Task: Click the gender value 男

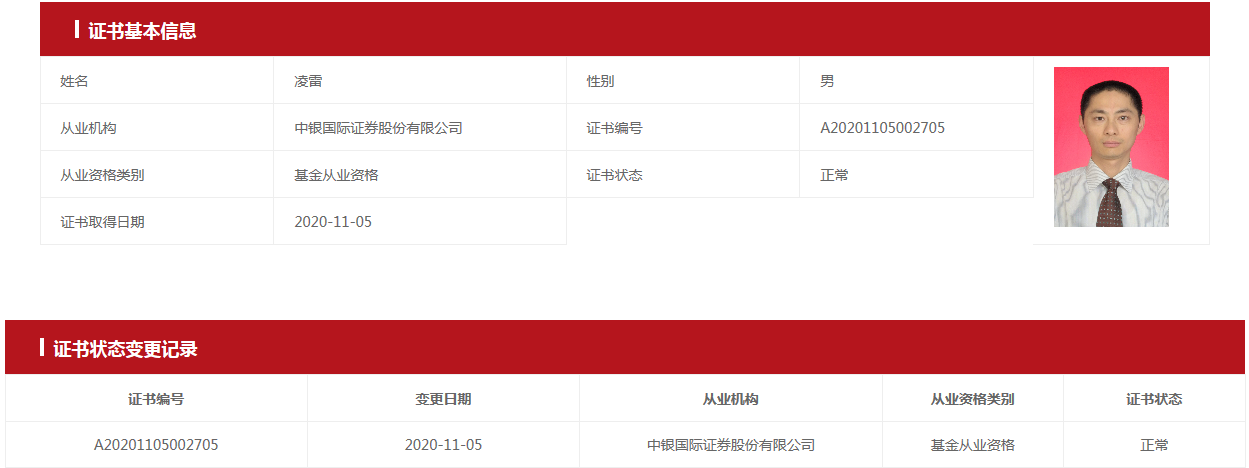Action: [x=827, y=81]
